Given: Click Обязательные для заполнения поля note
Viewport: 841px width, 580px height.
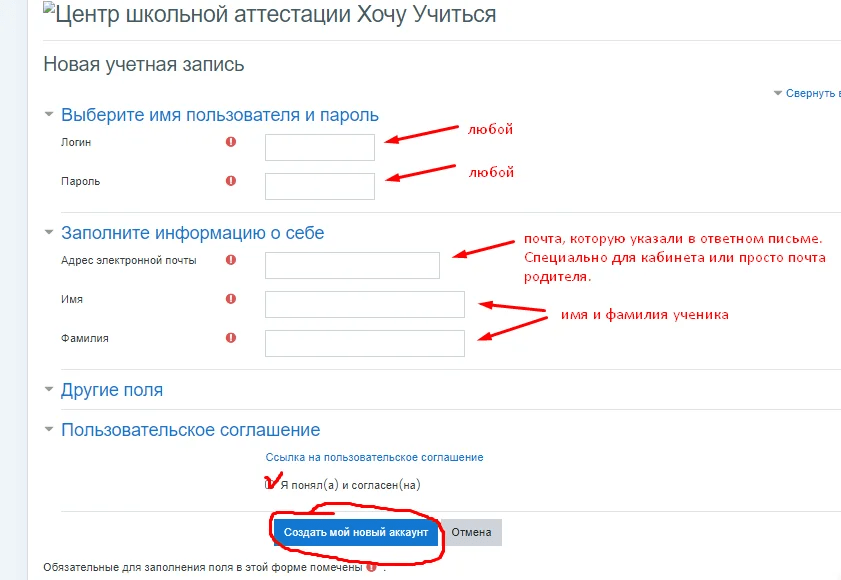Looking at the screenshot, I should [203, 567].
